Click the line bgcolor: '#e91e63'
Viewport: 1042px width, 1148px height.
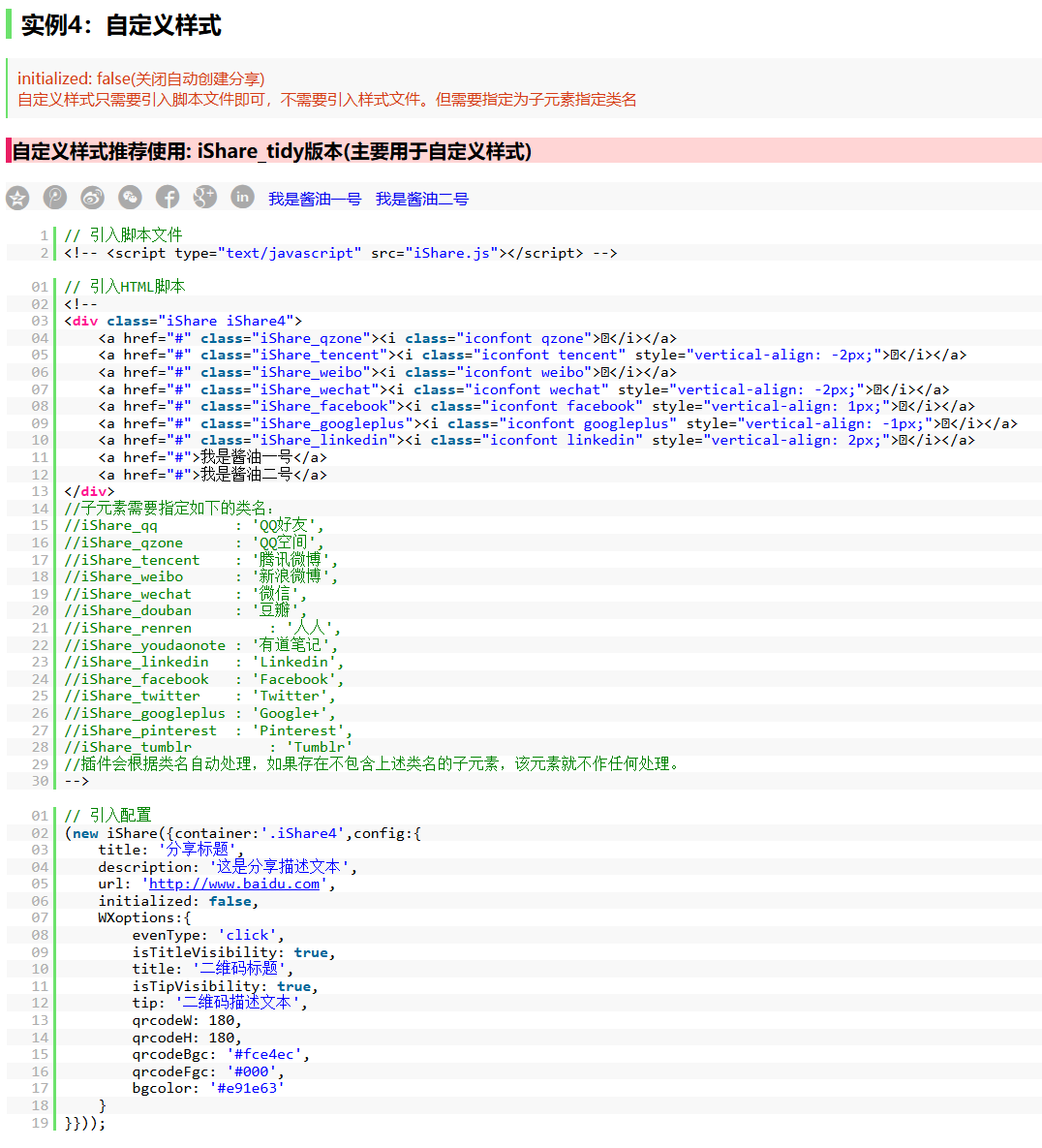(x=208, y=1088)
